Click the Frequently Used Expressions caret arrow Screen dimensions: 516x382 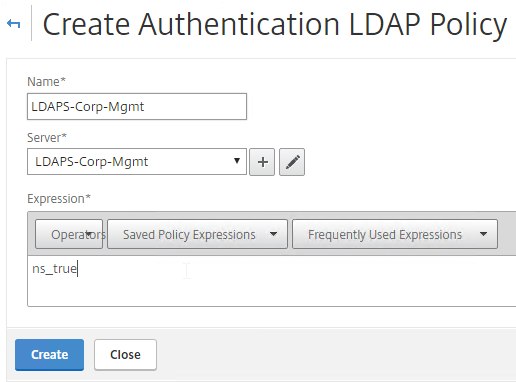(x=483, y=234)
